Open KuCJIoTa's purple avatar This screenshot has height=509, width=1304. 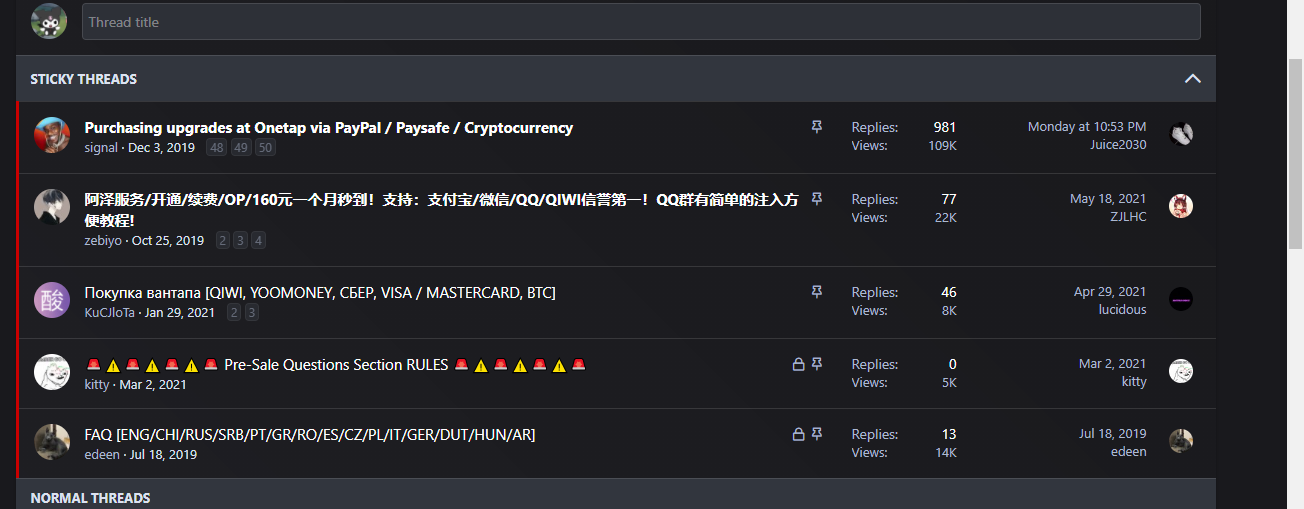pyautogui.click(x=52, y=300)
